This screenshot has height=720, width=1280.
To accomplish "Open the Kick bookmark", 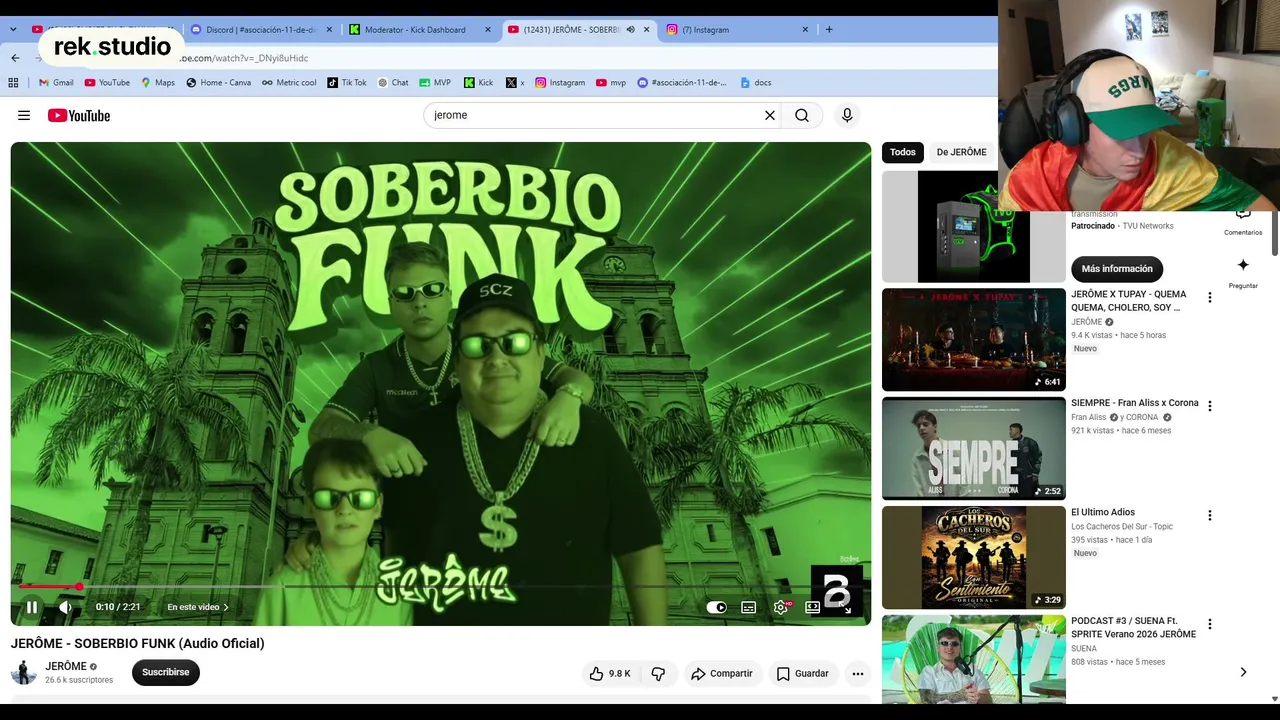I will tap(479, 83).
